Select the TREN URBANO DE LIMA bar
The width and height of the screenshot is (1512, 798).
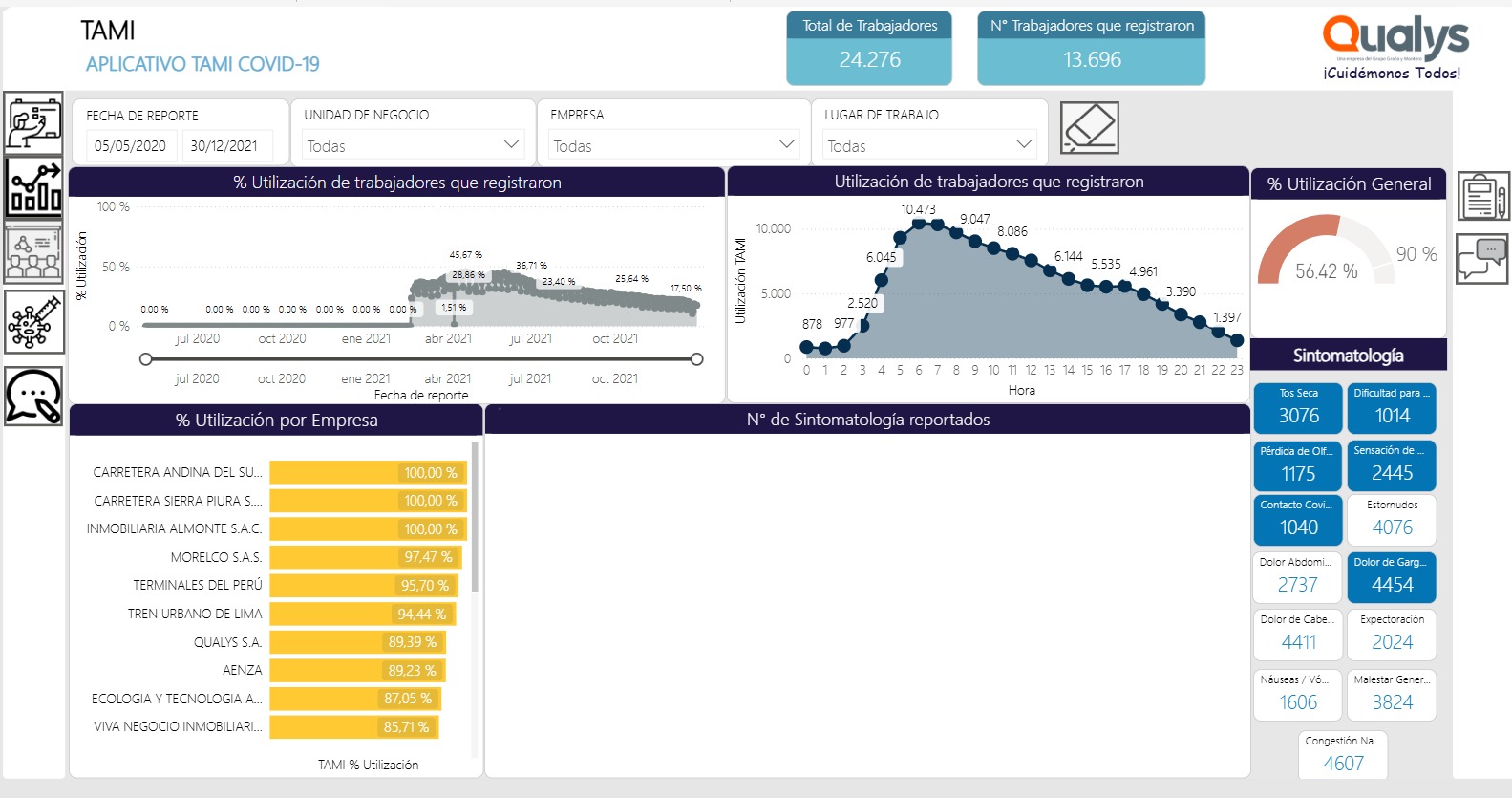point(363,614)
